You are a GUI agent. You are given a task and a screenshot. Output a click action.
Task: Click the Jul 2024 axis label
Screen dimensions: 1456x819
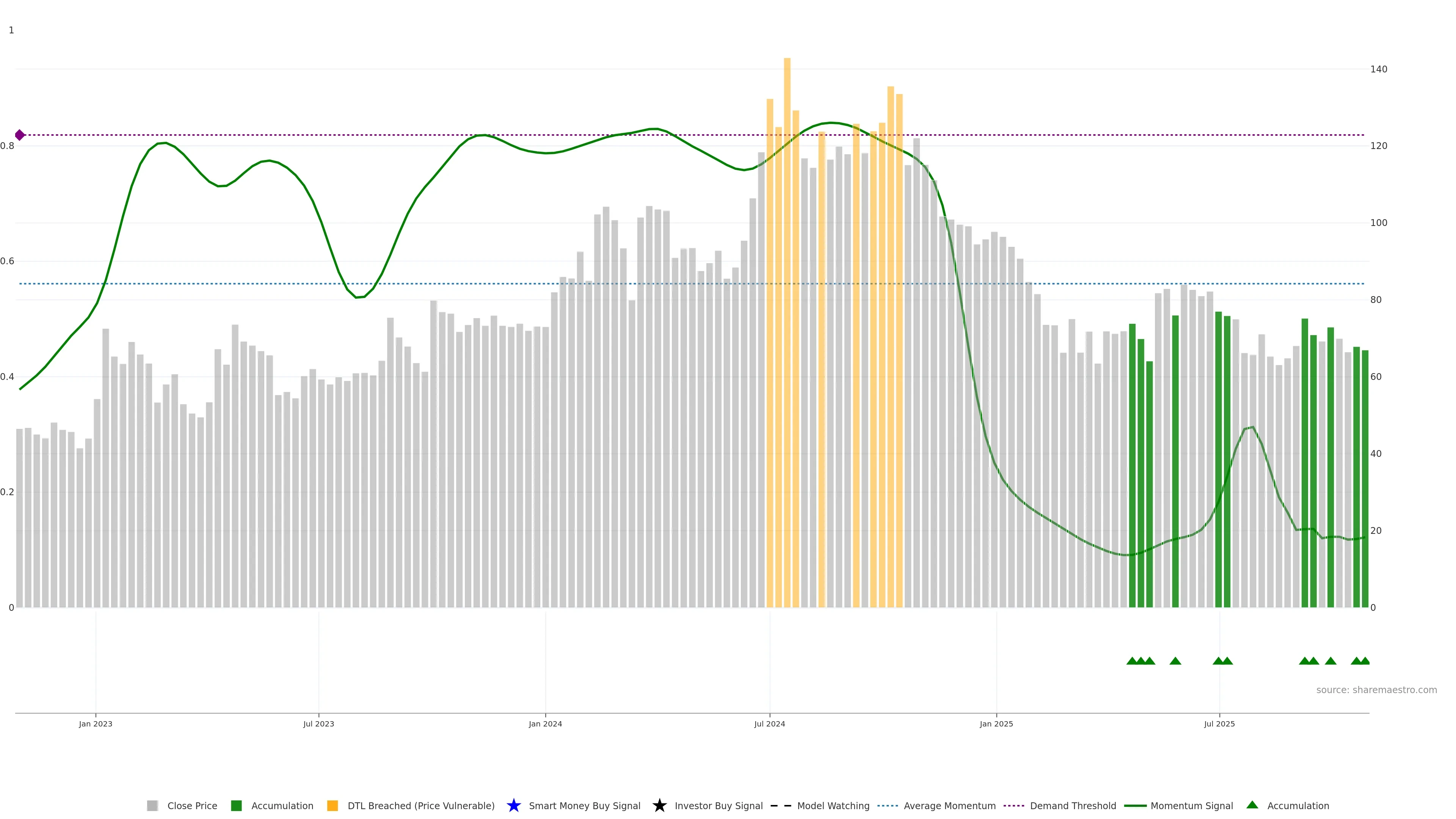click(x=769, y=723)
